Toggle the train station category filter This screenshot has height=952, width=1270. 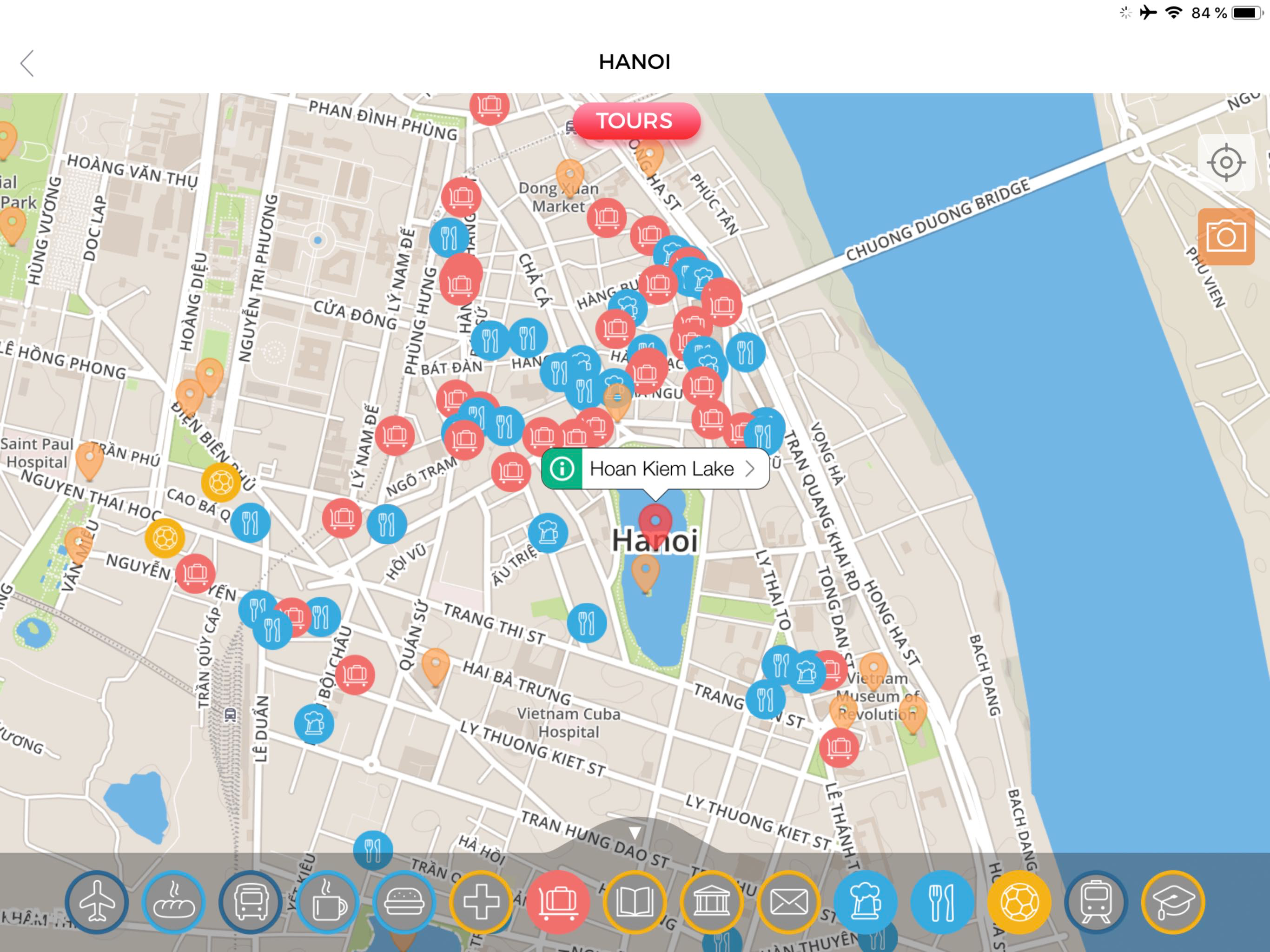1096,902
